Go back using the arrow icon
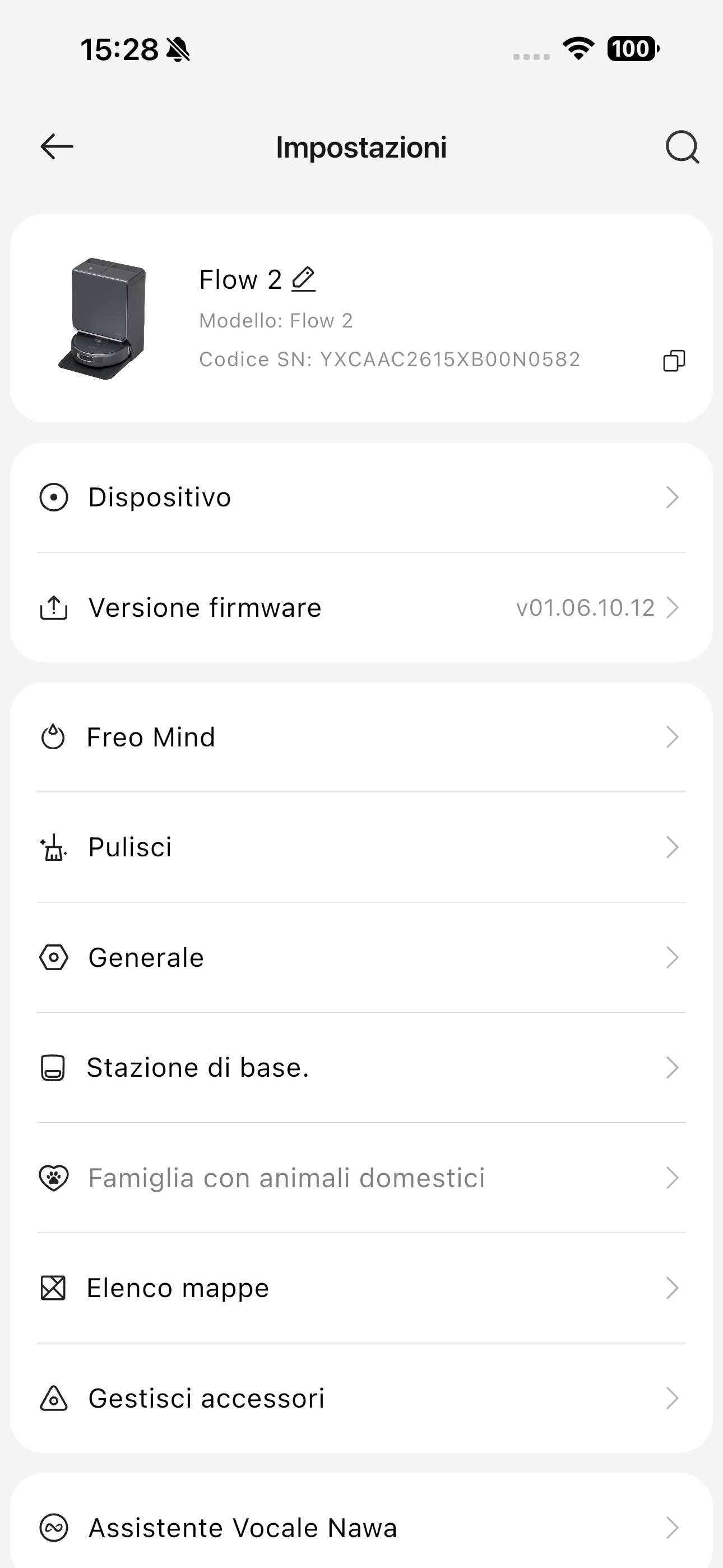The width and height of the screenshot is (723, 1568). pos(57,147)
